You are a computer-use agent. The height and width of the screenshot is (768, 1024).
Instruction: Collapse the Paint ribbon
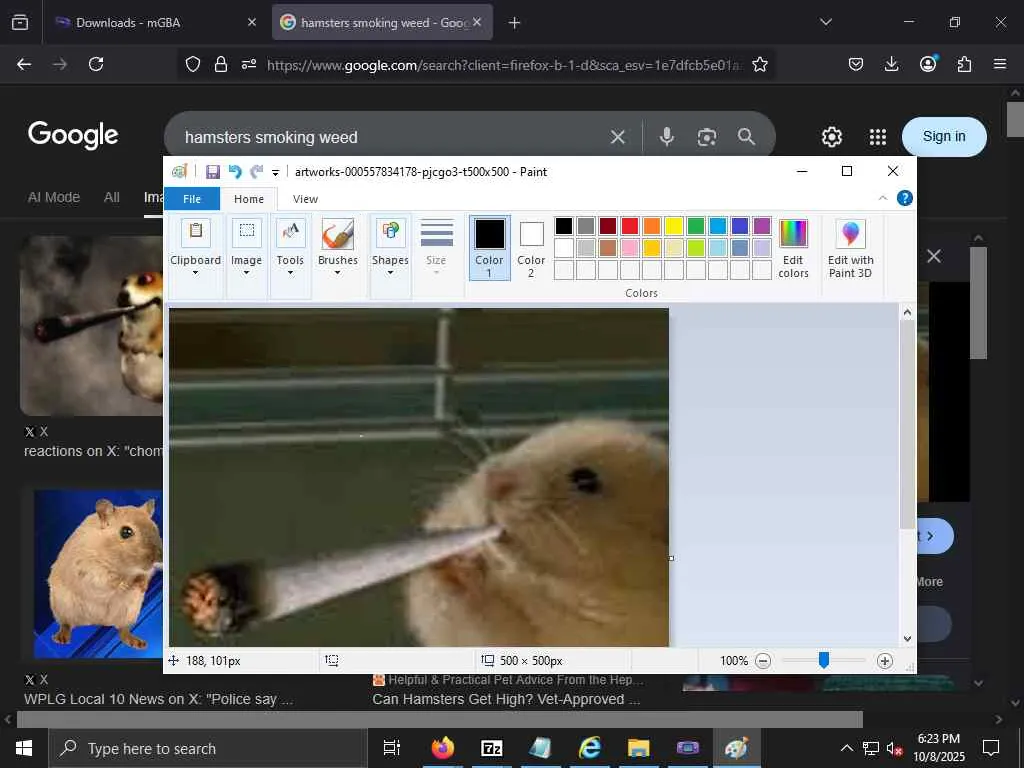[882, 198]
